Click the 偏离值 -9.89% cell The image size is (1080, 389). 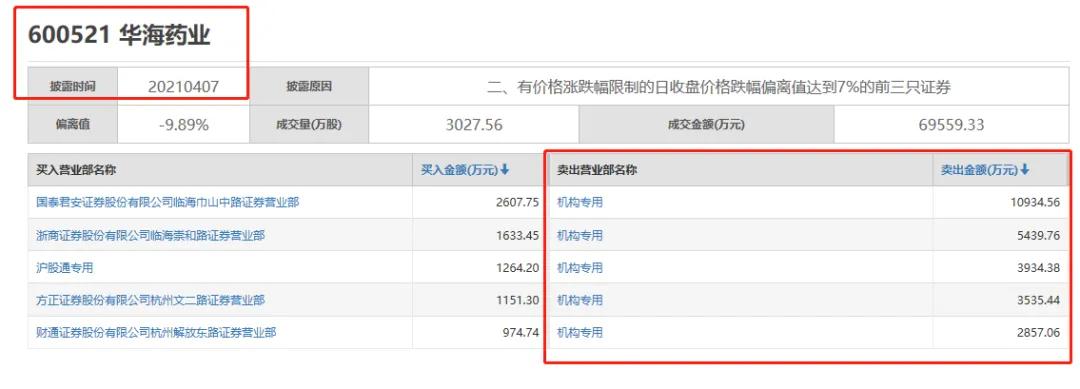[x=183, y=125]
